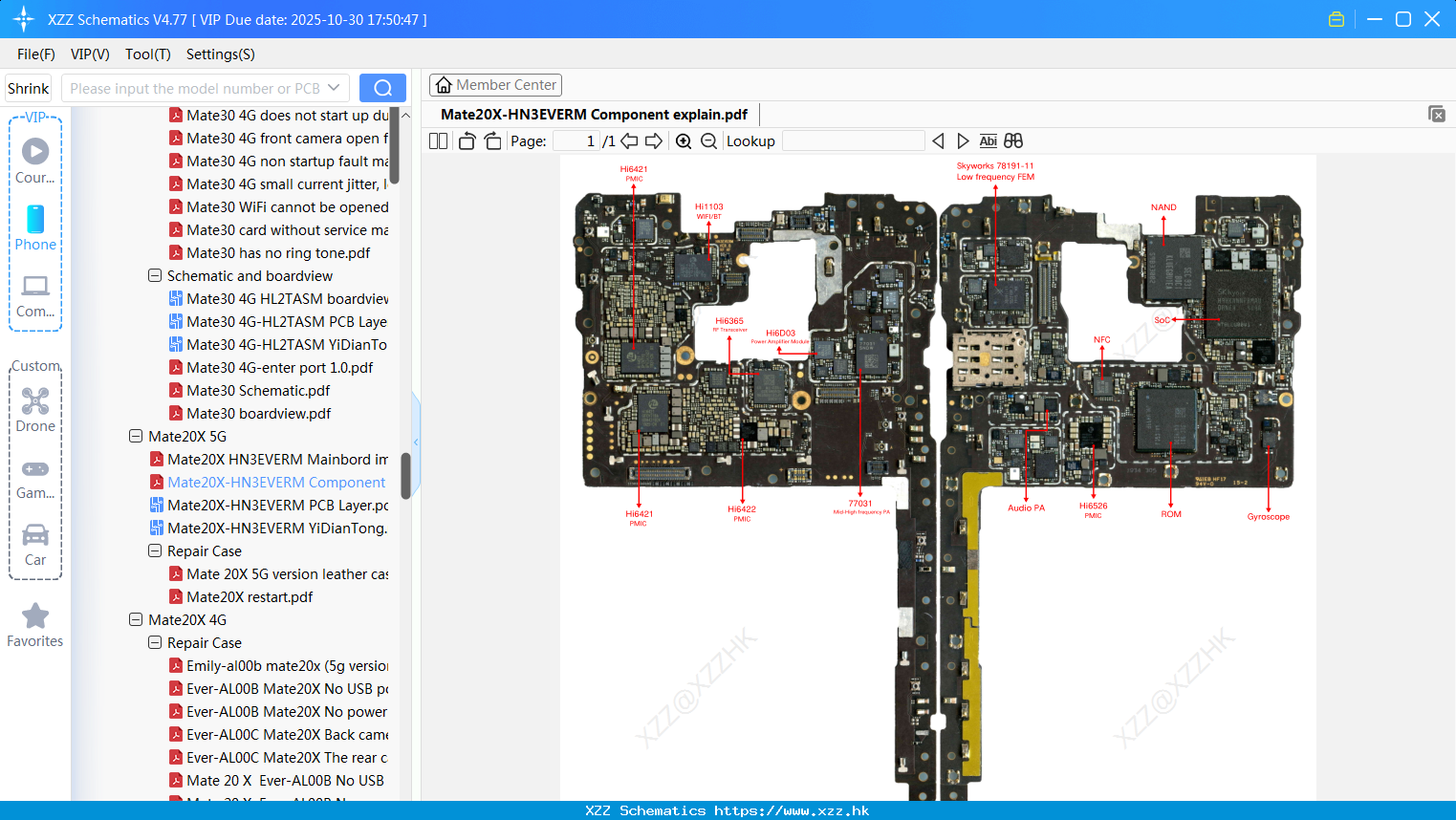Screen dimensions: 1456x820
Task: Go to the next page arrow
Action: [x=654, y=141]
